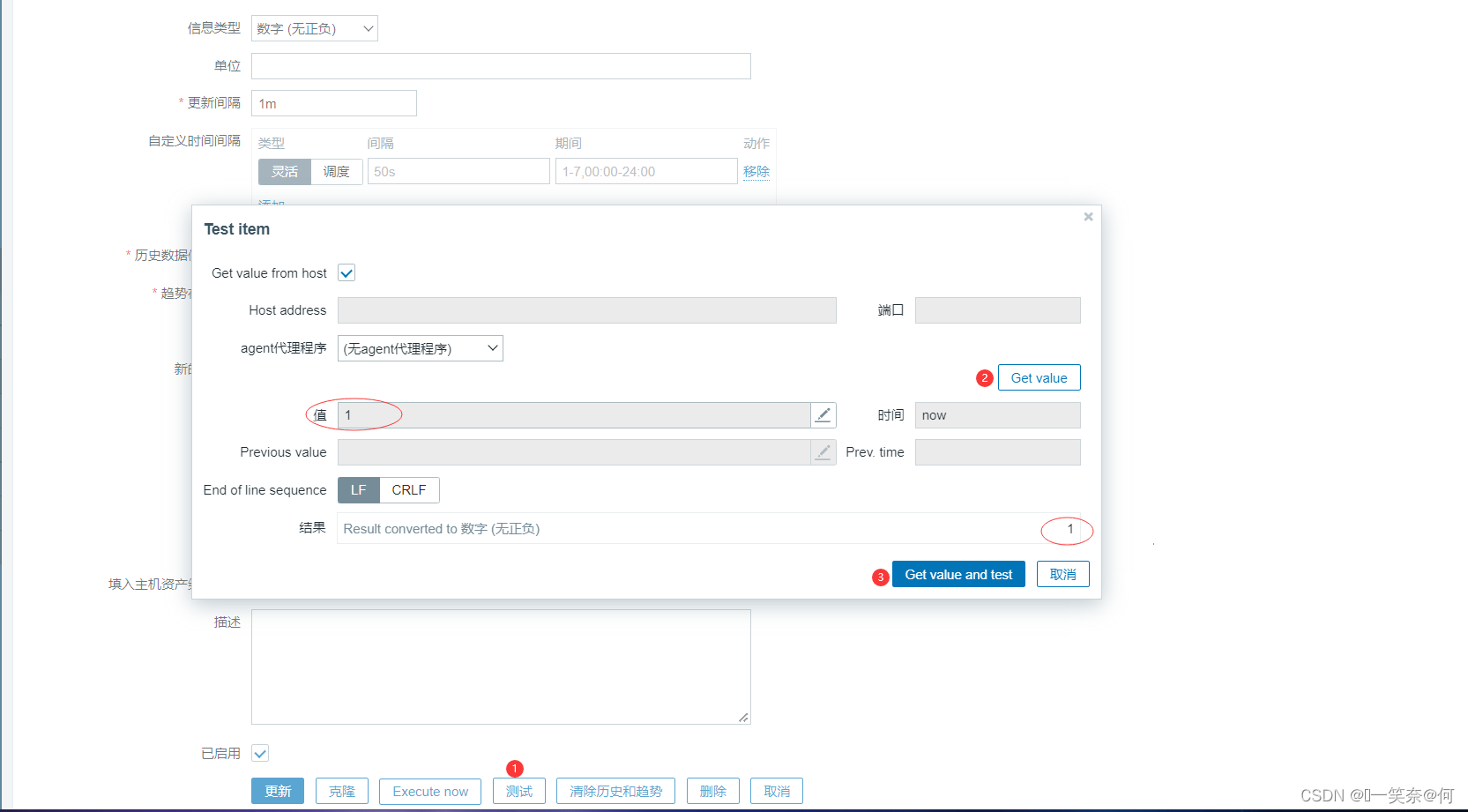Click the 时间 field showing now
1468x812 pixels.
tap(998, 415)
